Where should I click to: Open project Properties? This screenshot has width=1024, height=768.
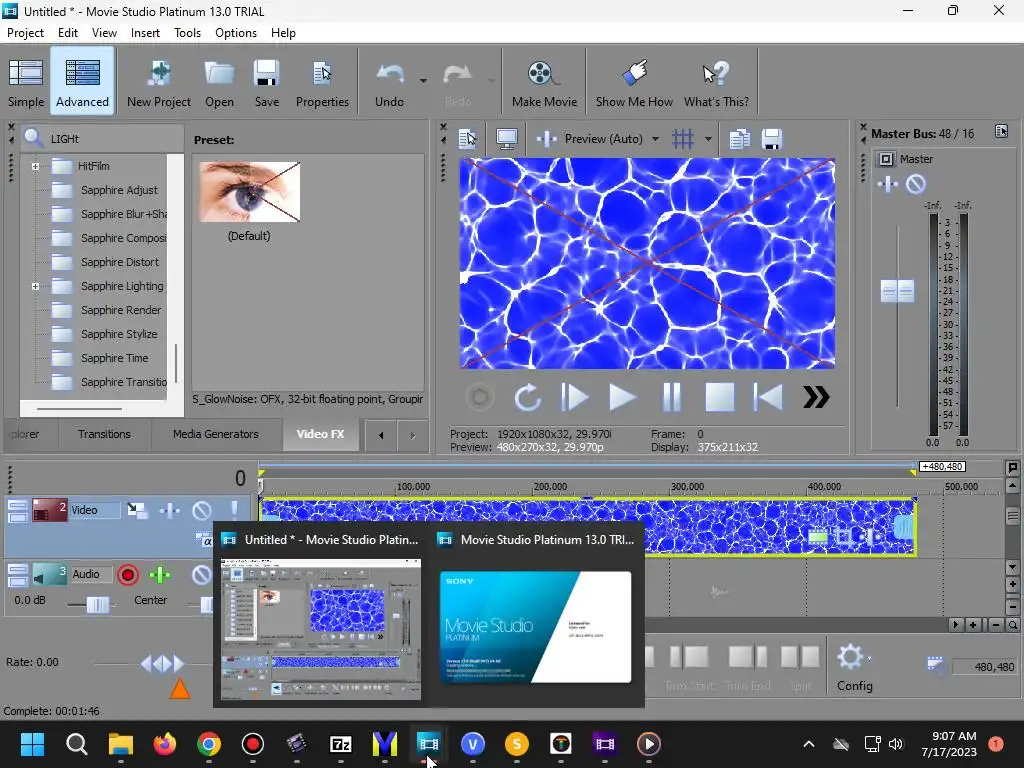322,82
